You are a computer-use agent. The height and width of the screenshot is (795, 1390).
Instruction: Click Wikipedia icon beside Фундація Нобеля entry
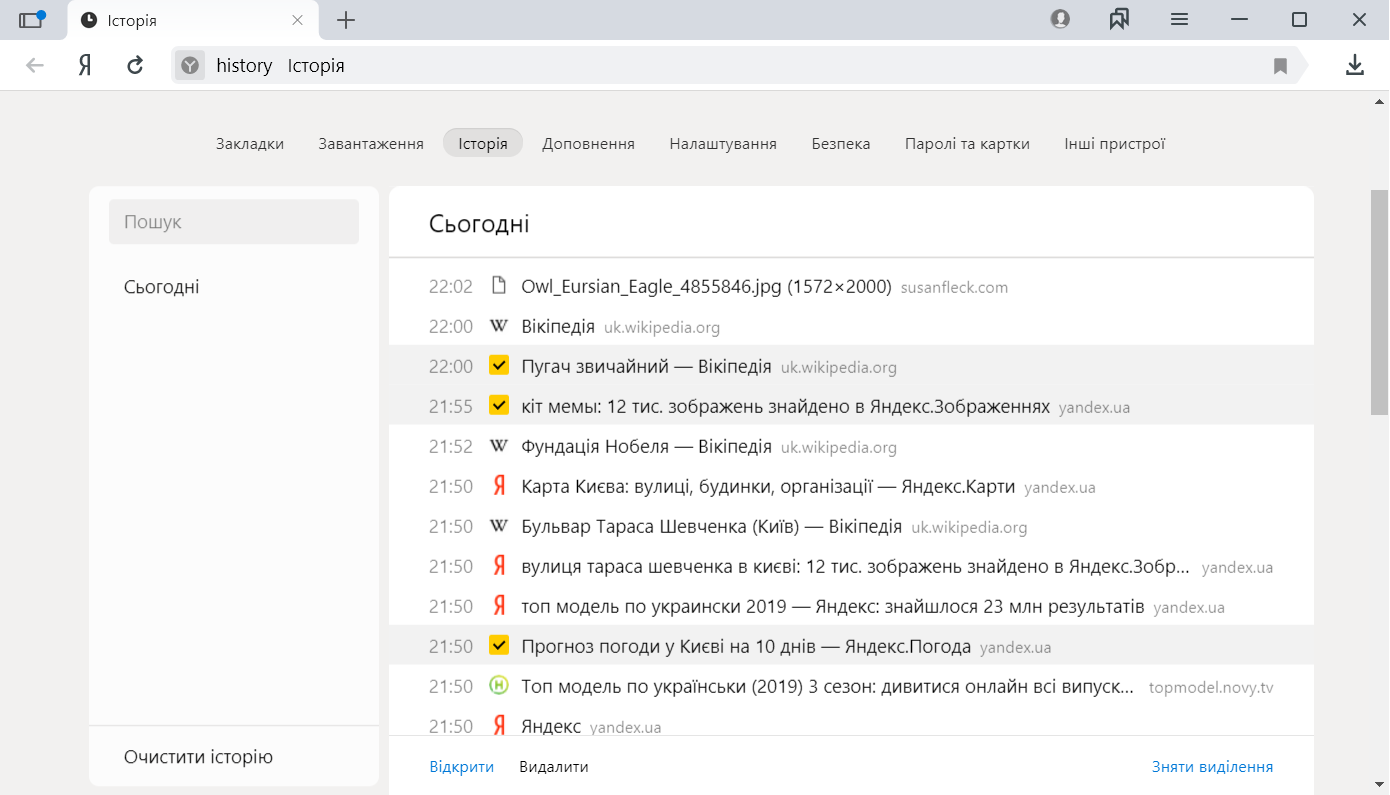click(499, 446)
